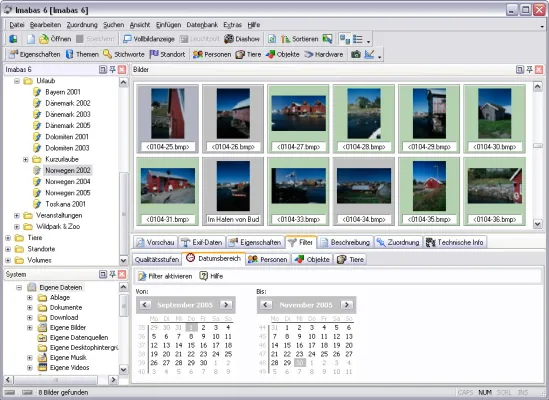The height and width of the screenshot is (400, 549).
Task: Select the Im Hafen von Bud thumbnail
Action: 233,191
